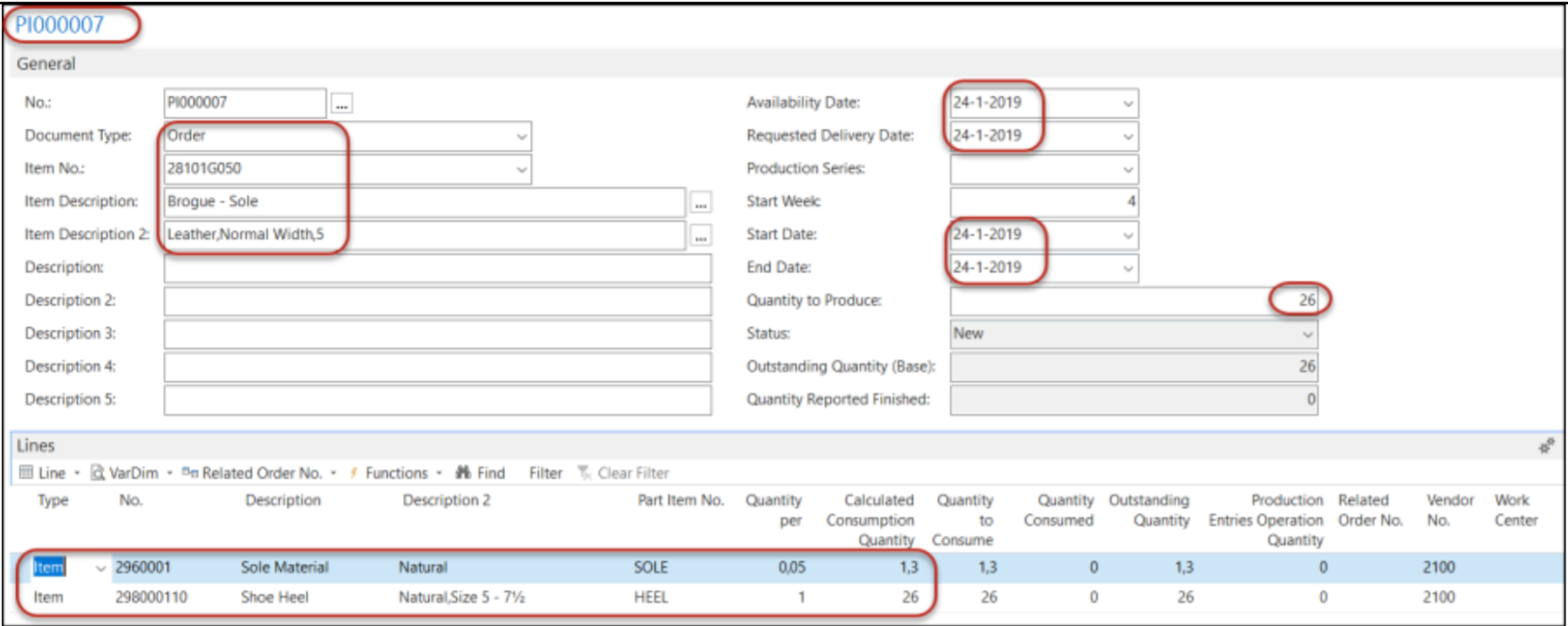Viewport: 1568px width, 626px height.
Task: Click the Functions lightning icon
Action: pos(354,472)
